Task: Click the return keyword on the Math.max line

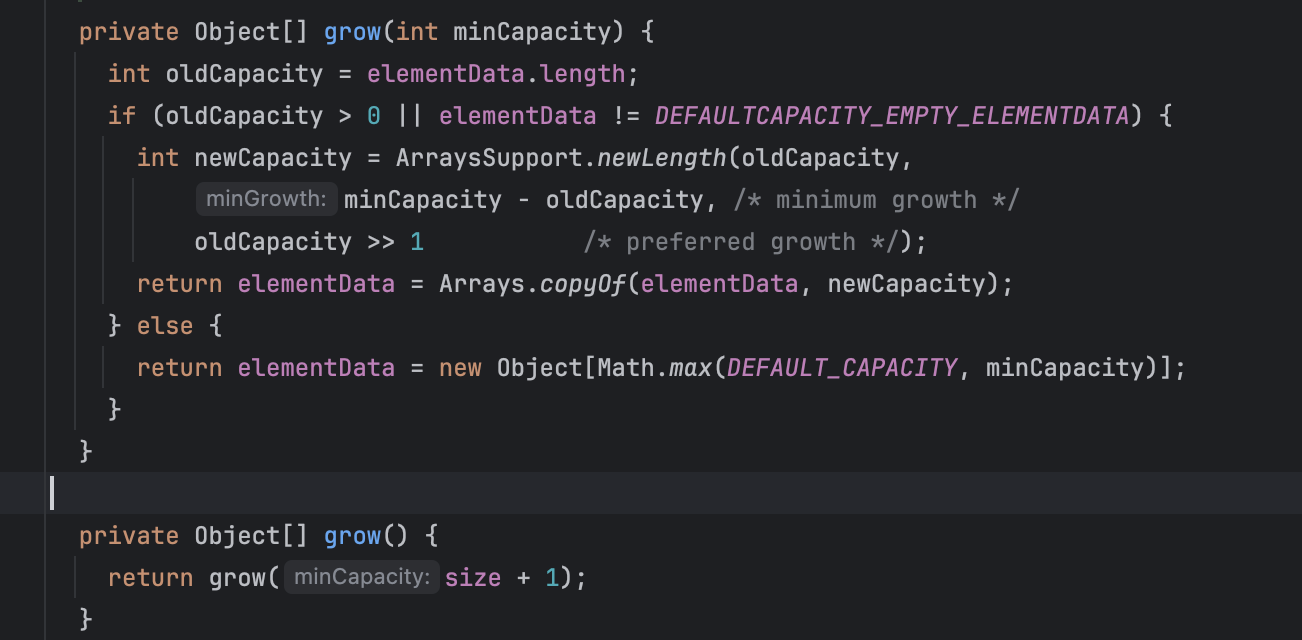Action: click(x=180, y=368)
